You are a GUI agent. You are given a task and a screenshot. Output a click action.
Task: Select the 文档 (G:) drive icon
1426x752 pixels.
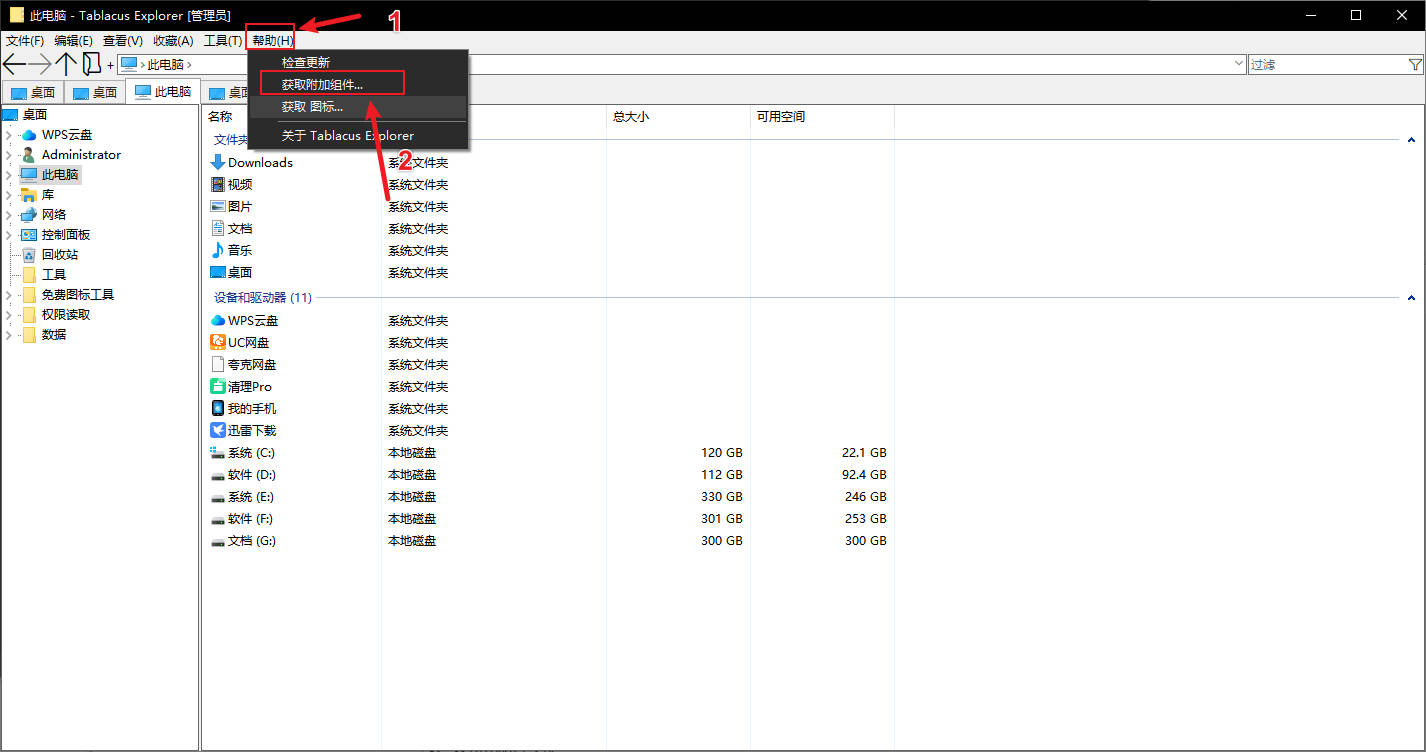click(218, 540)
